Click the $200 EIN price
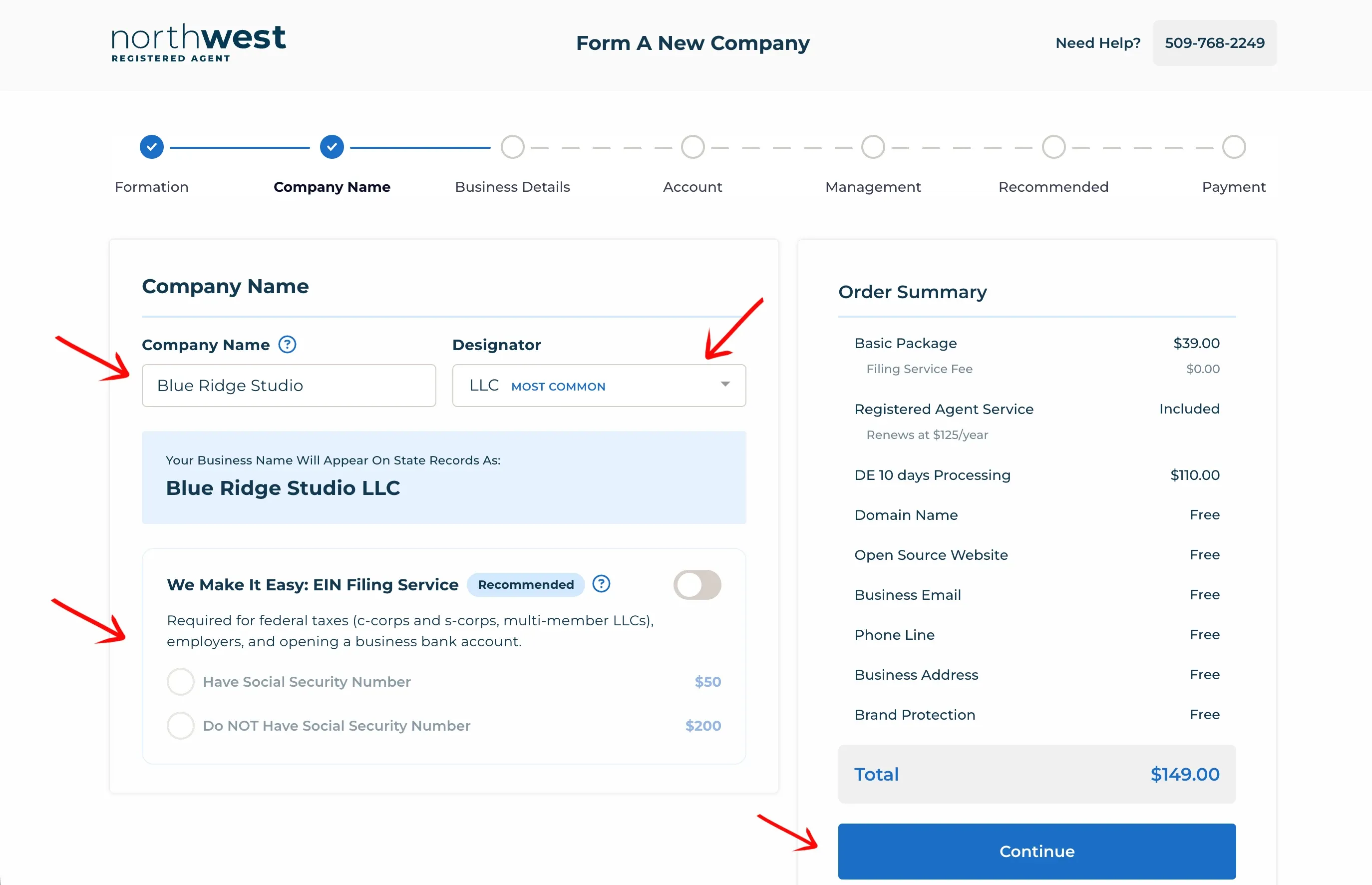The width and height of the screenshot is (1372, 885). click(x=703, y=726)
